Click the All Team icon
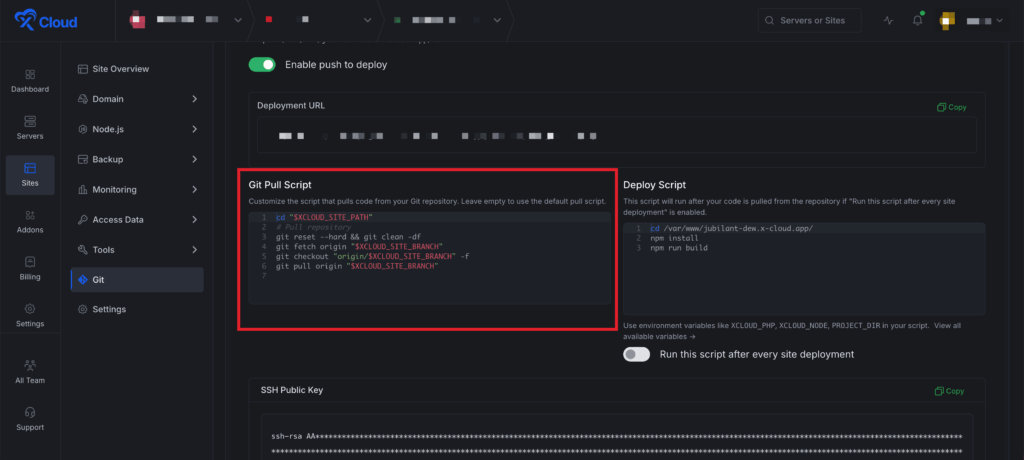Image resolution: width=1024 pixels, height=460 pixels. (30, 365)
